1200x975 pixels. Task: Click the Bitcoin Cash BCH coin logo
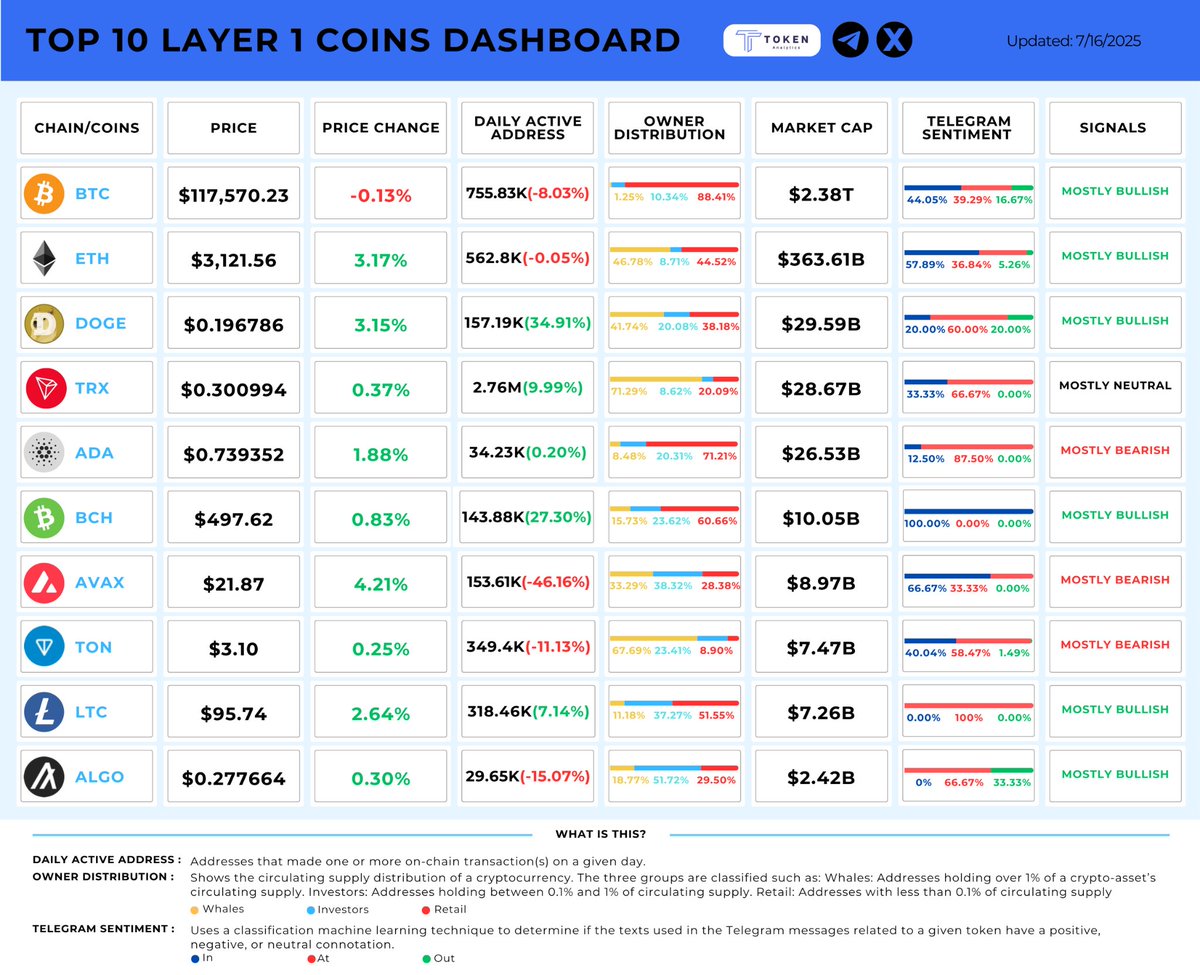coord(43,518)
